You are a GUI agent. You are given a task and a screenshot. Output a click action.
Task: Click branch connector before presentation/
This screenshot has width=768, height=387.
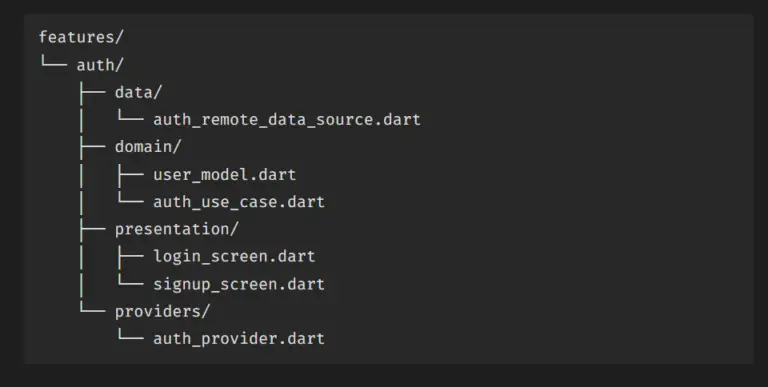(x=92, y=228)
